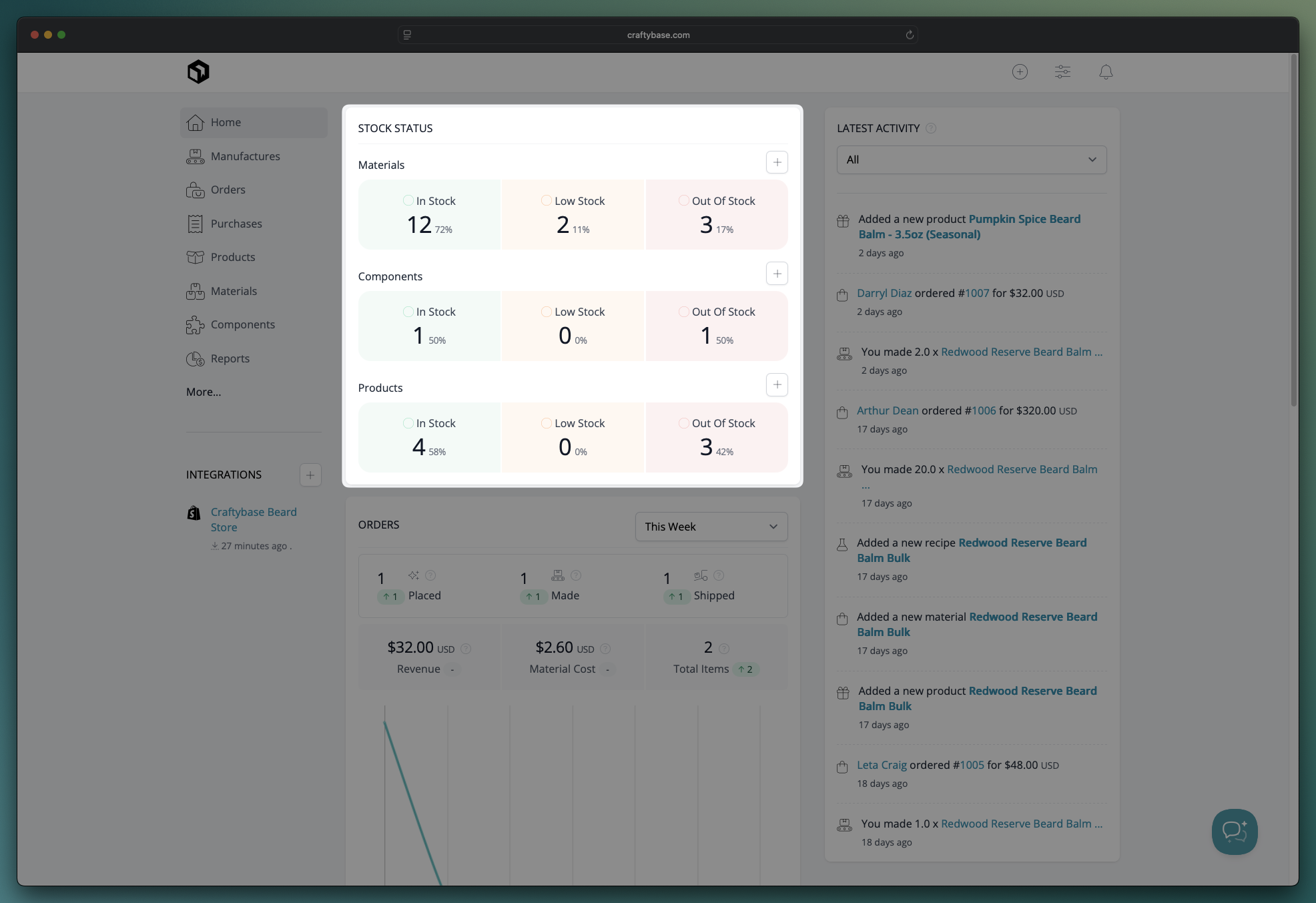Screen dimensions: 1316x903
Task: Select the Products sidebar icon
Action: [195, 257]
